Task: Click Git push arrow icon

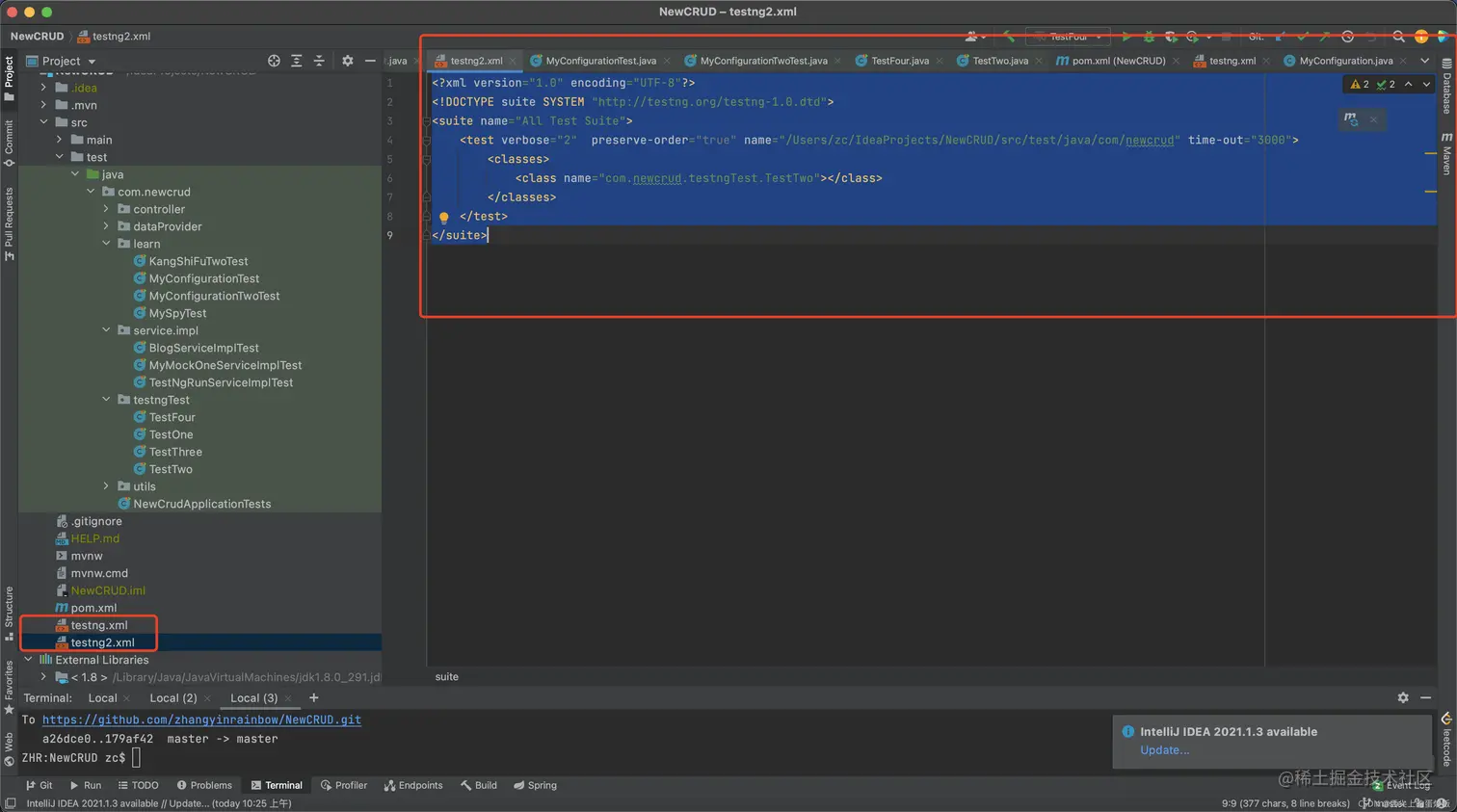Action: coord(1324,37)
